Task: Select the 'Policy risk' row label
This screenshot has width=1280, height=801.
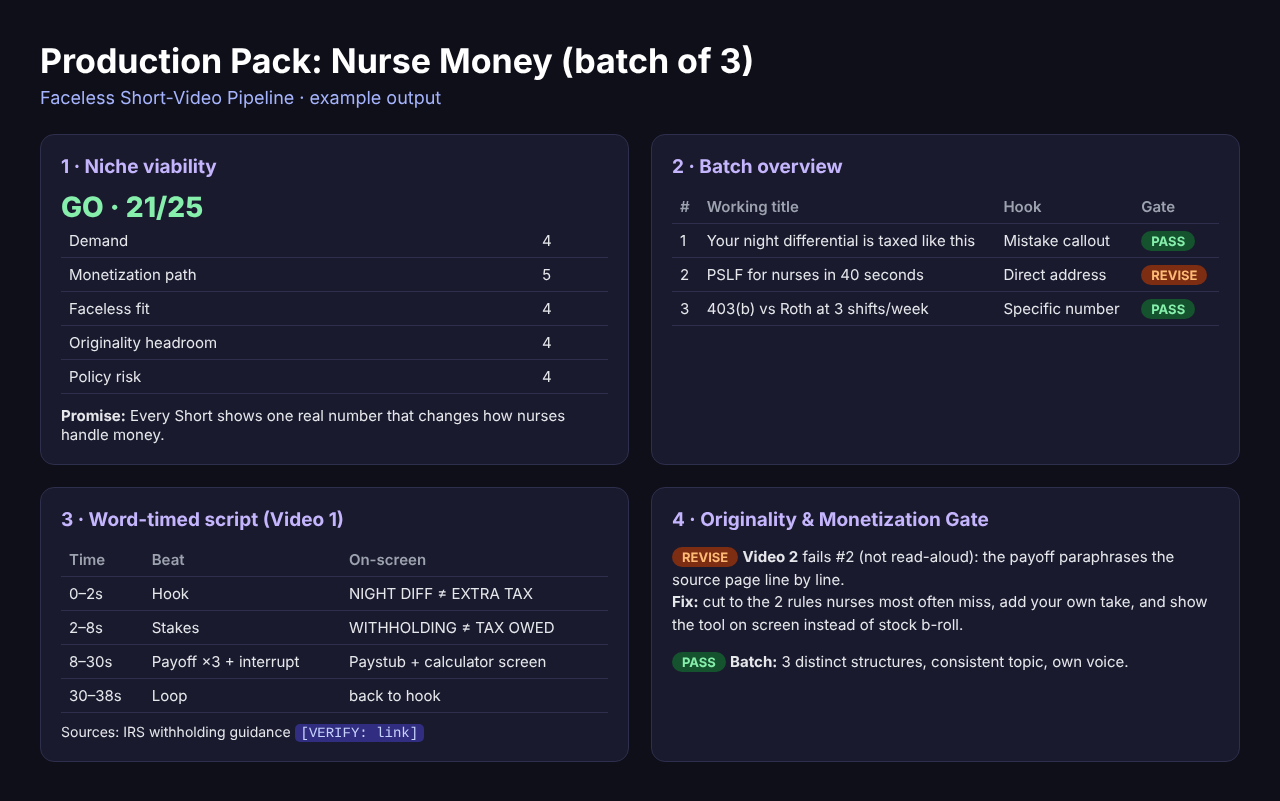Action: pyautogui.click(x=105, y=377)
